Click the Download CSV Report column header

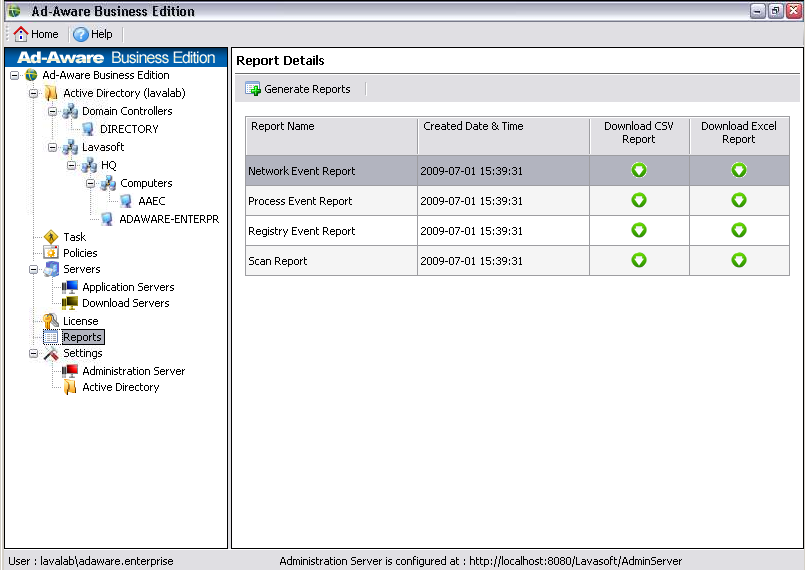point(639,136)
